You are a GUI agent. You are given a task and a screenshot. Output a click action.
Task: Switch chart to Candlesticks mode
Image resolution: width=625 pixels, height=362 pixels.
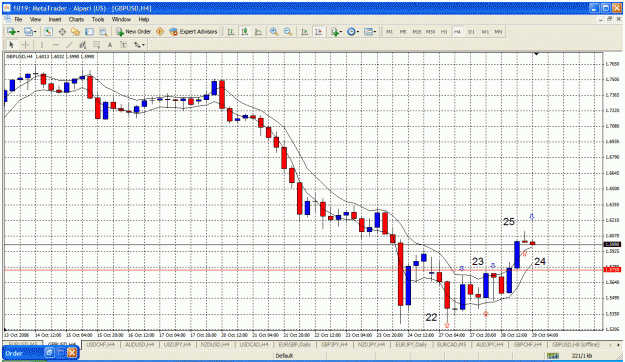244,31
